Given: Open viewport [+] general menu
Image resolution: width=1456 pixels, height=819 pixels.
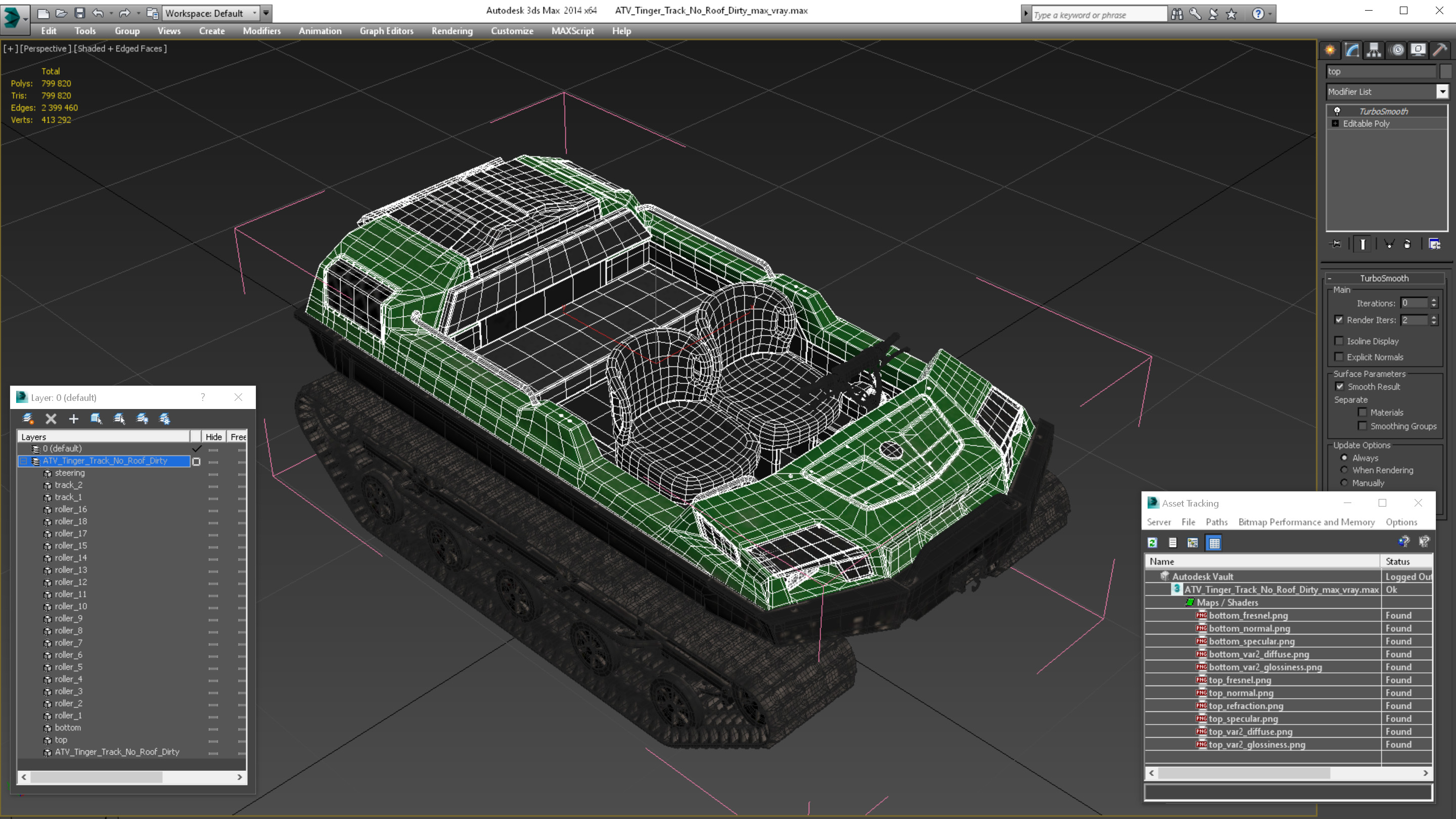Looking at the screenshot, I should click(10, 49).
